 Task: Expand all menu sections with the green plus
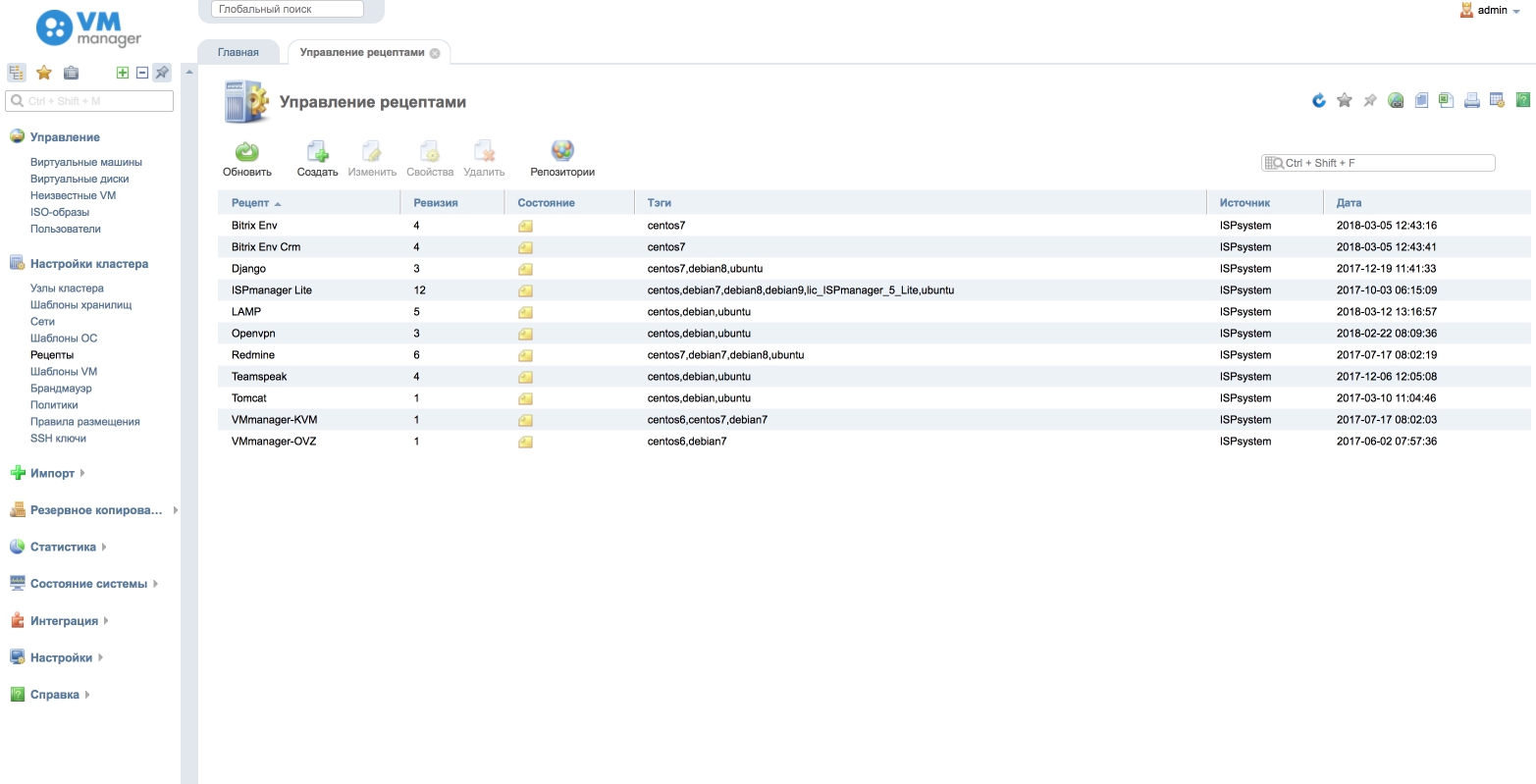coord(123,73)
